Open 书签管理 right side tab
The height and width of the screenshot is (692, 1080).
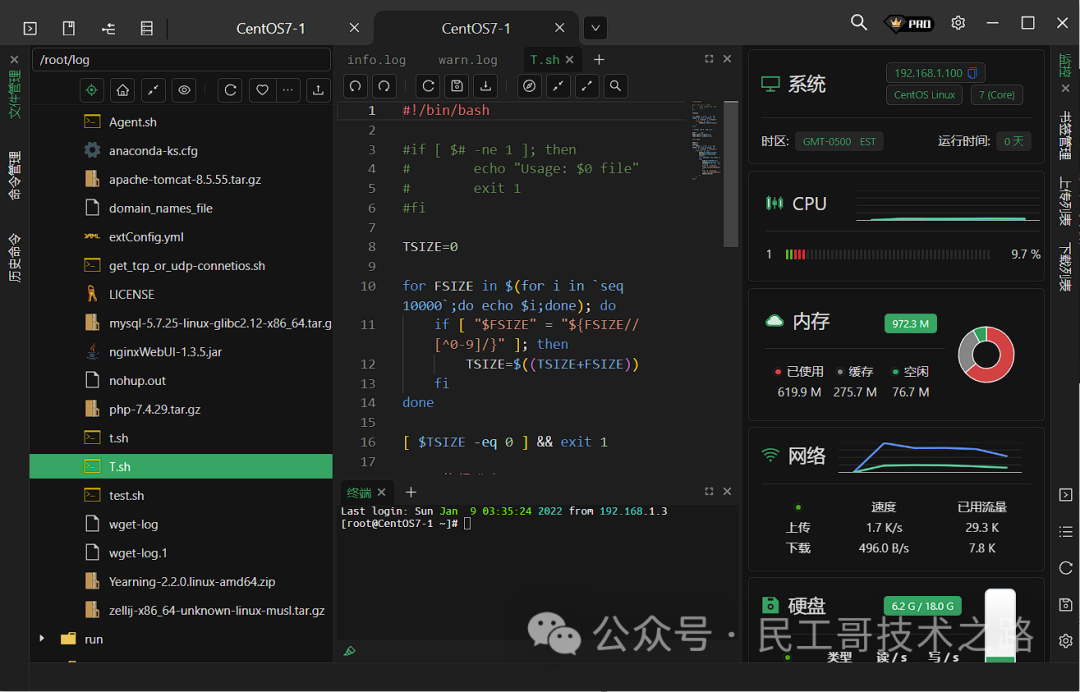coord(1065,135)
